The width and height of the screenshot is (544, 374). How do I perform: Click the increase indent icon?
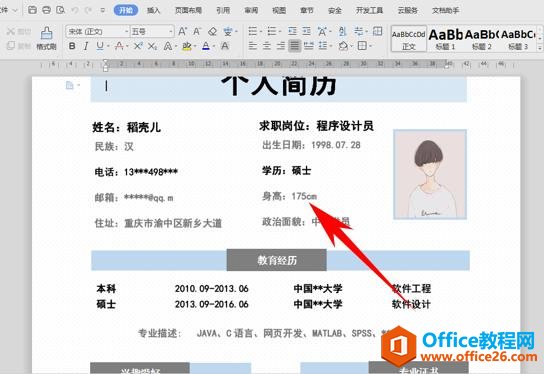click(306, 32)
